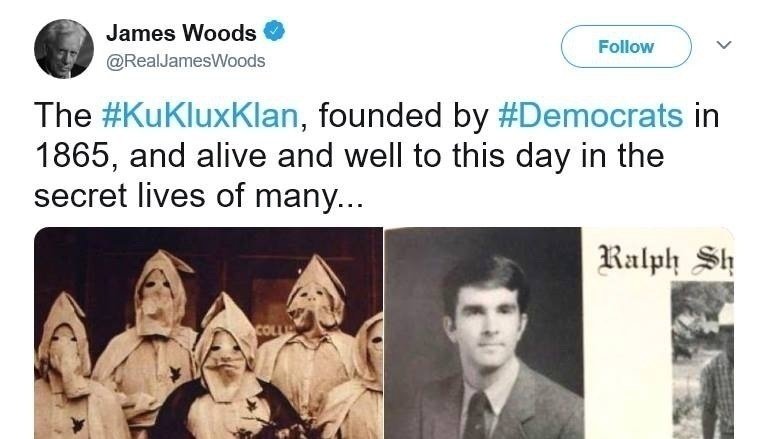This screenshot has width=782, height=439.
Task: Click the tweet text 'secret lives of many...'
Action: 199,195
